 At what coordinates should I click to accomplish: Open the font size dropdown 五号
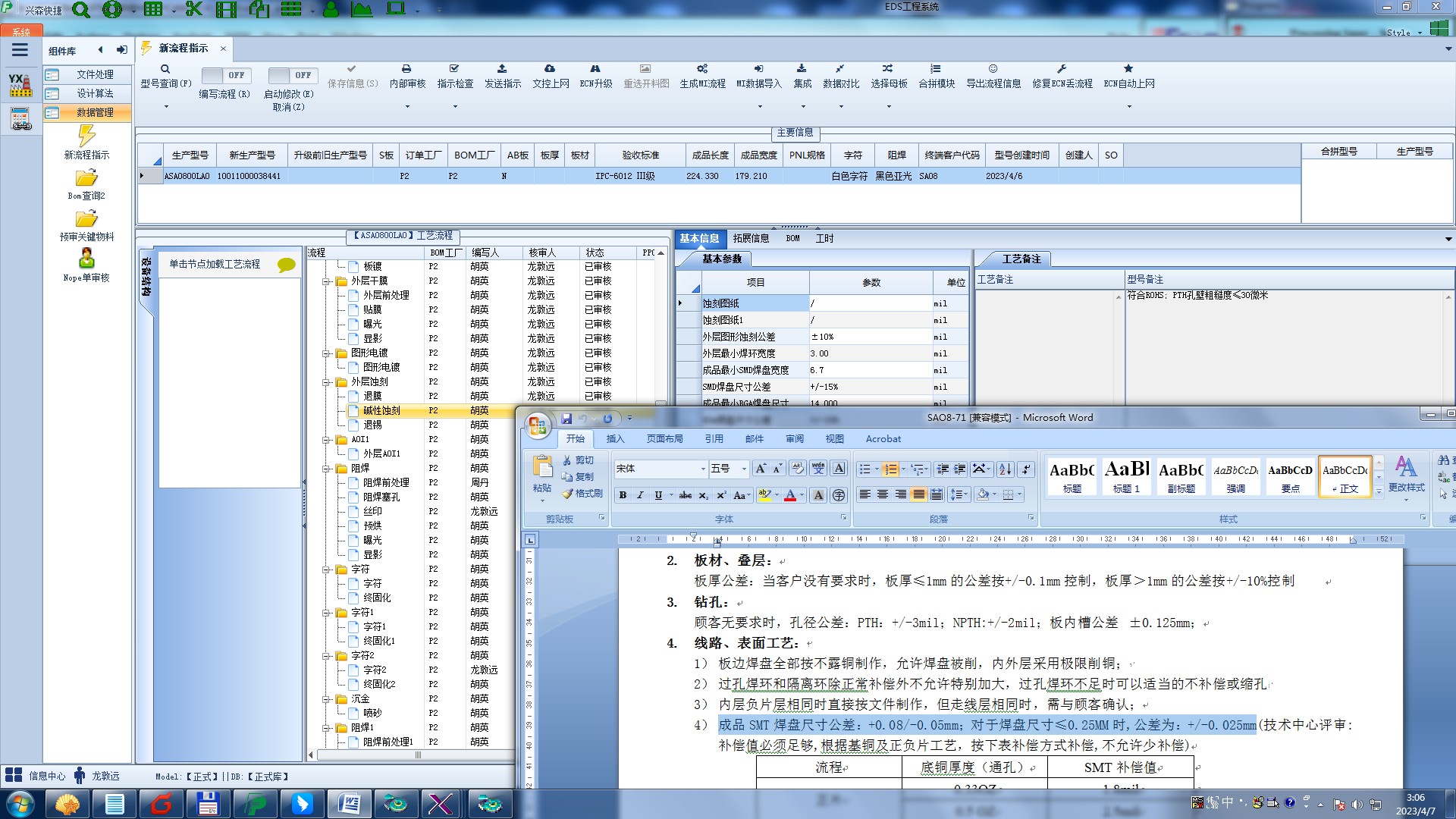[x=744, y=469]
